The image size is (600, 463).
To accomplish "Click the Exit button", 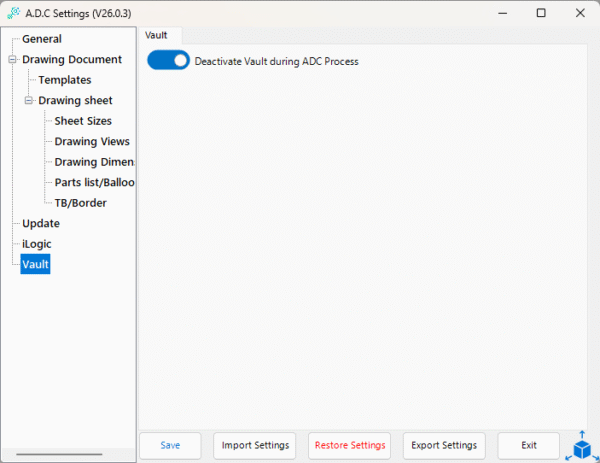I will coord(529,445).
